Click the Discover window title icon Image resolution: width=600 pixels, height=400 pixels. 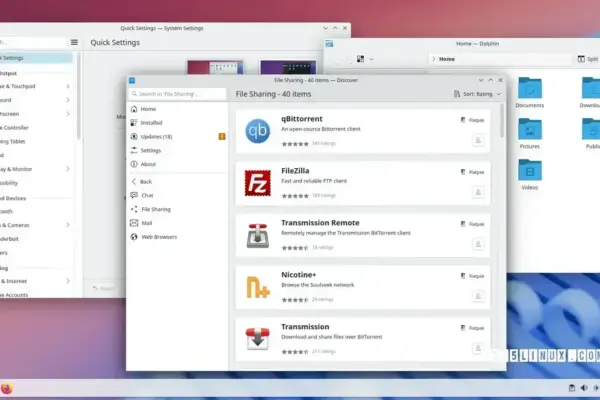tap(132, 80)
